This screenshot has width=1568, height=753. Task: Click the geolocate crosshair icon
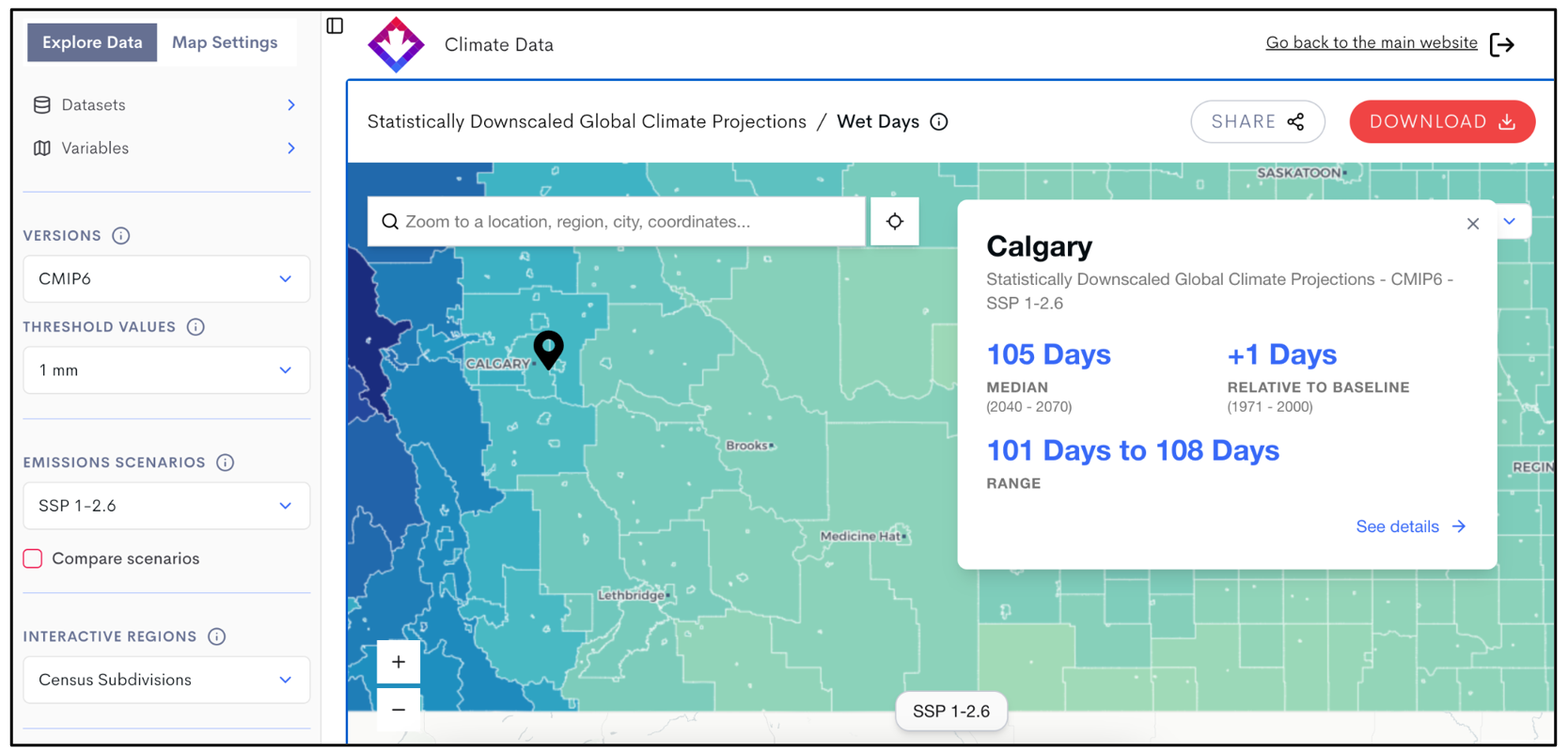coord(894,222)
